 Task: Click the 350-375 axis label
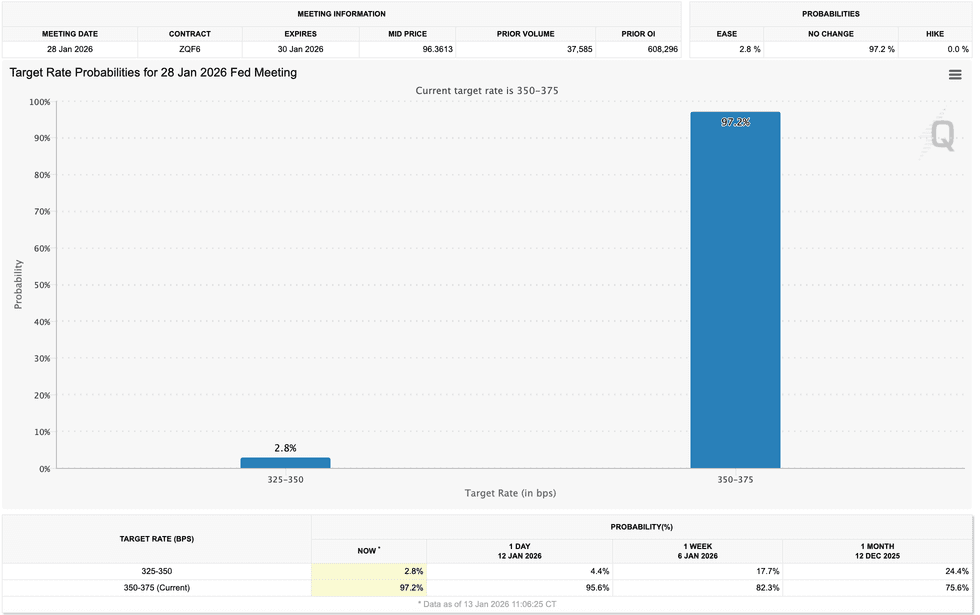click(735, 480)
